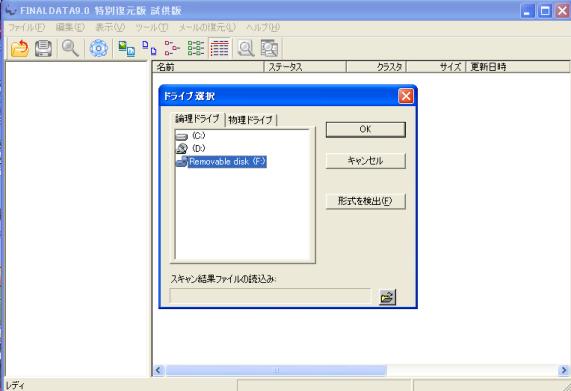This screenshot has width=571, height=391.
Task: Click the blue gear settings icon
Action: click(99, 48)
